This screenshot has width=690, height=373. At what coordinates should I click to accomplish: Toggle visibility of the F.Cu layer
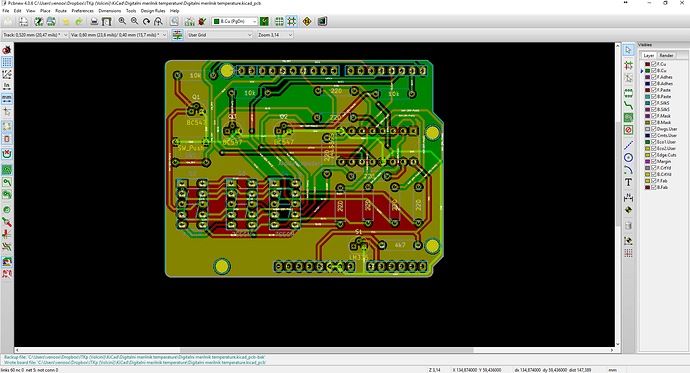pyautogui.click(x=653, y=64)
